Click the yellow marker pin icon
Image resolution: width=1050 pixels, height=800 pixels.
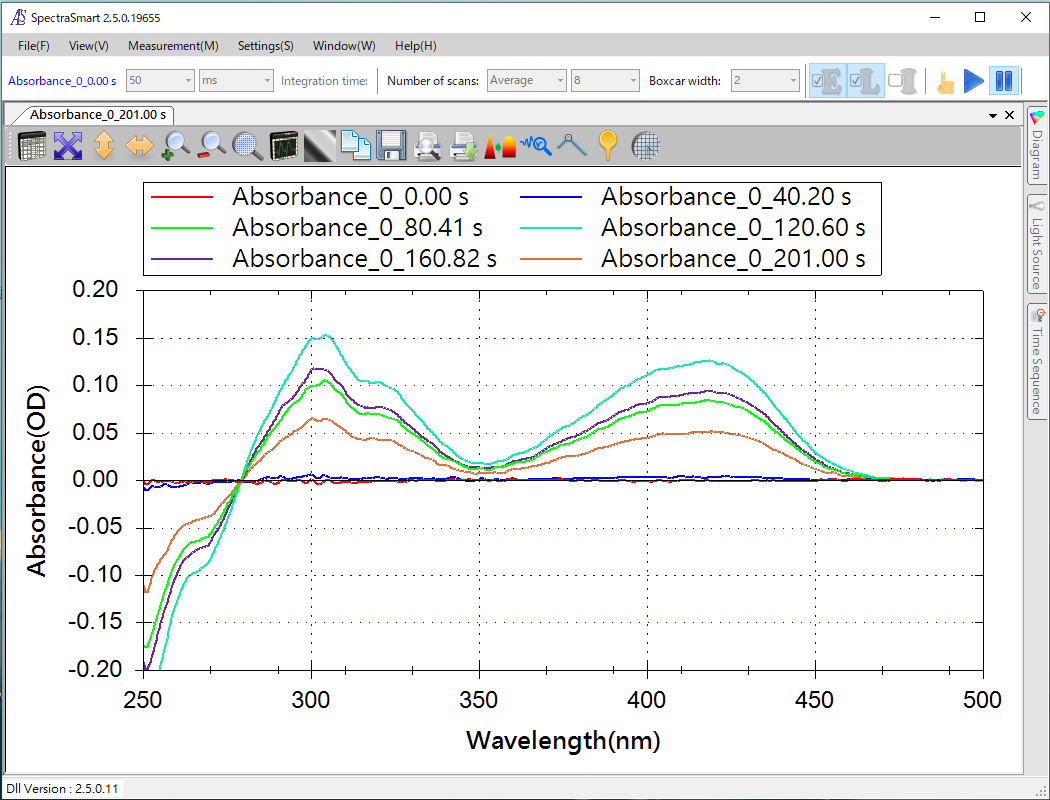pos(607,146)
